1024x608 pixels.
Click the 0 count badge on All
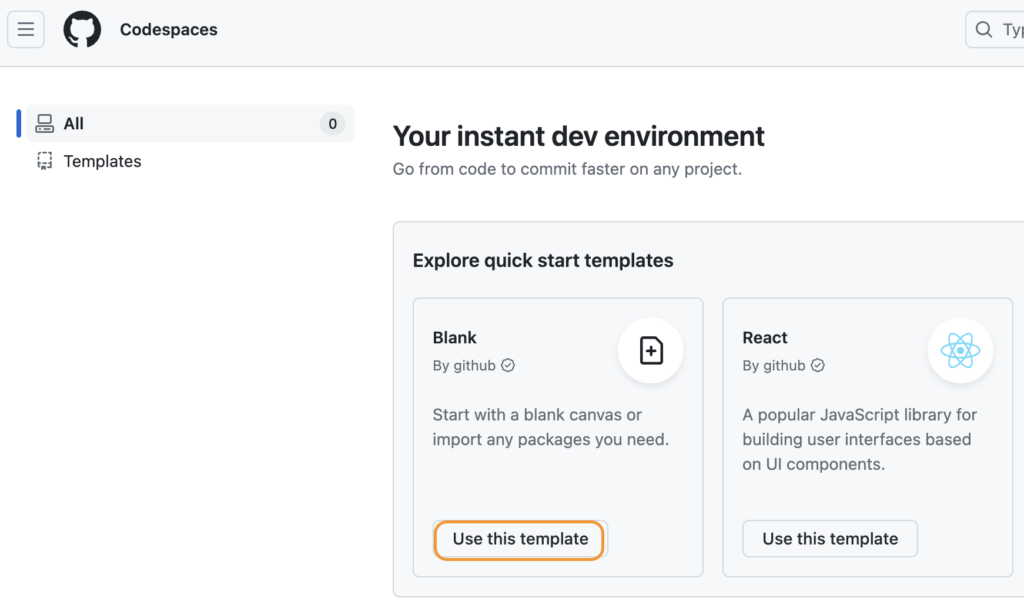click(x=332, y=123)
